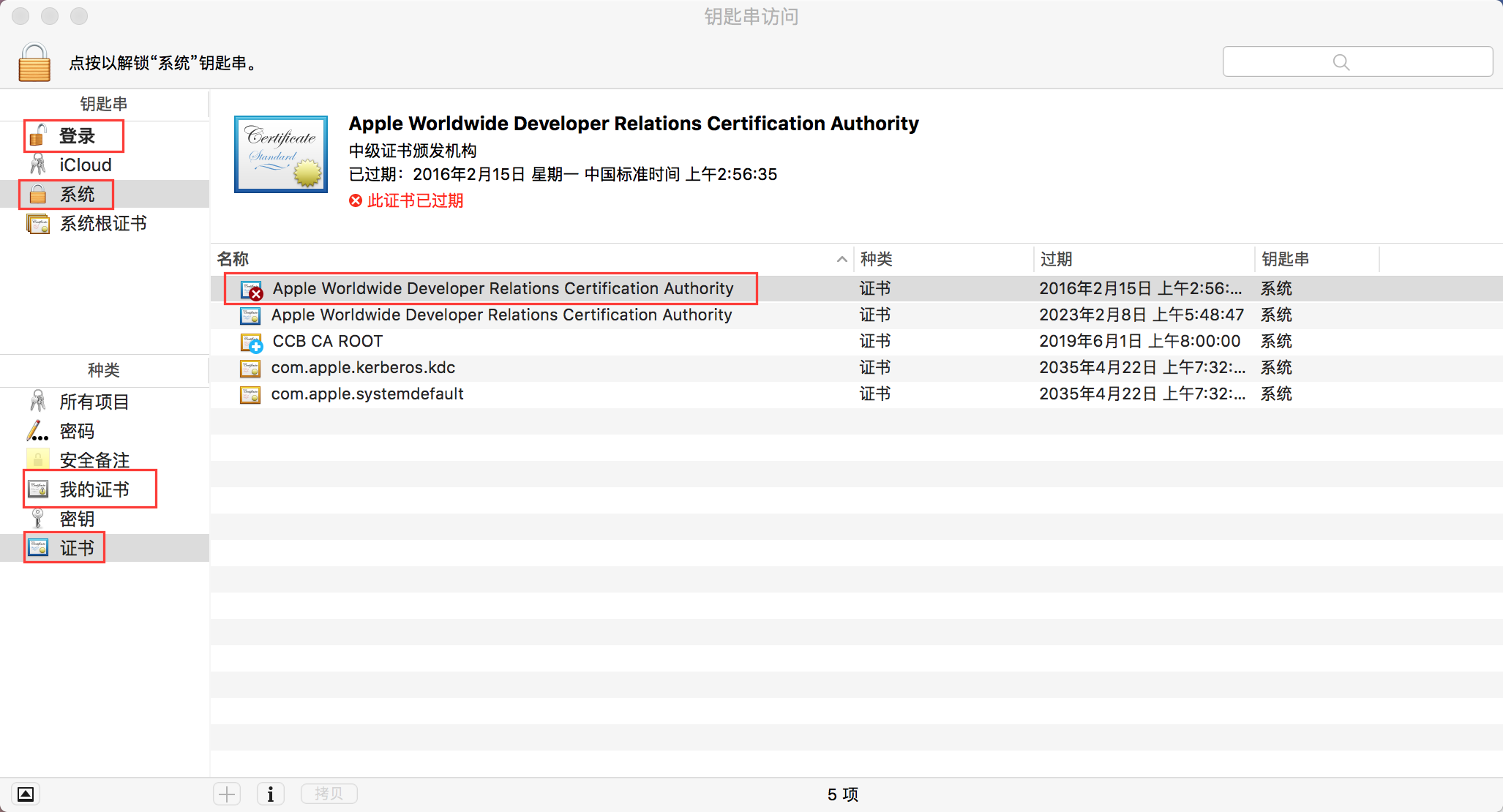Click the 种类 sidebar section header
1503x812 pixels.
coord(104,370)
